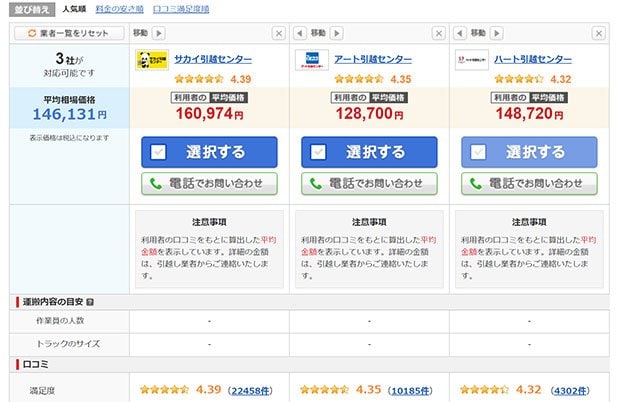Open 10185件 reviews link
This screenshot has height=402, width=620.
[410, 391]
